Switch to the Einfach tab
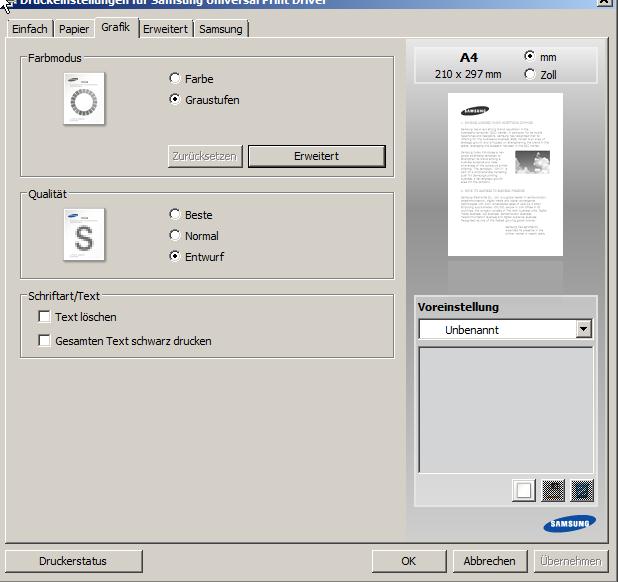Screen dimensions: 618x582 pos(30,29)
